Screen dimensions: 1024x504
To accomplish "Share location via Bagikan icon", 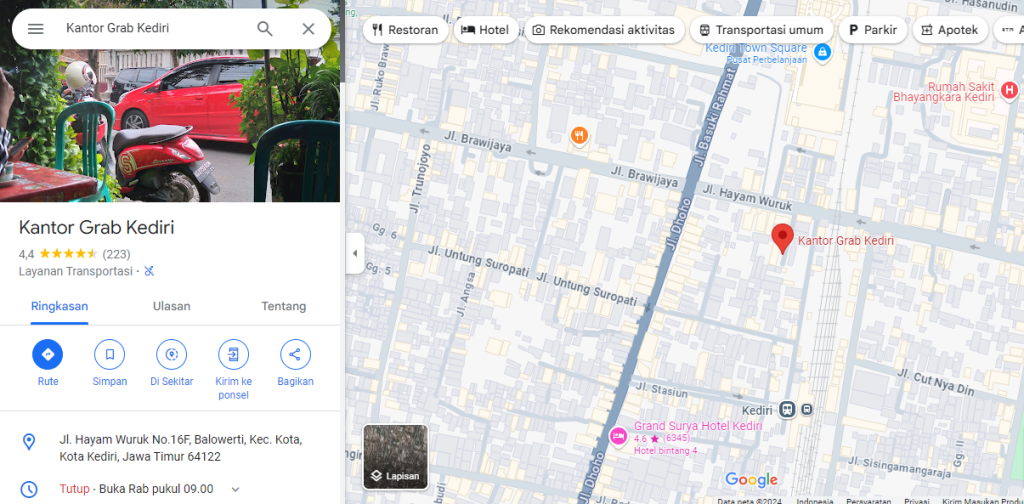I will [295, 354].
